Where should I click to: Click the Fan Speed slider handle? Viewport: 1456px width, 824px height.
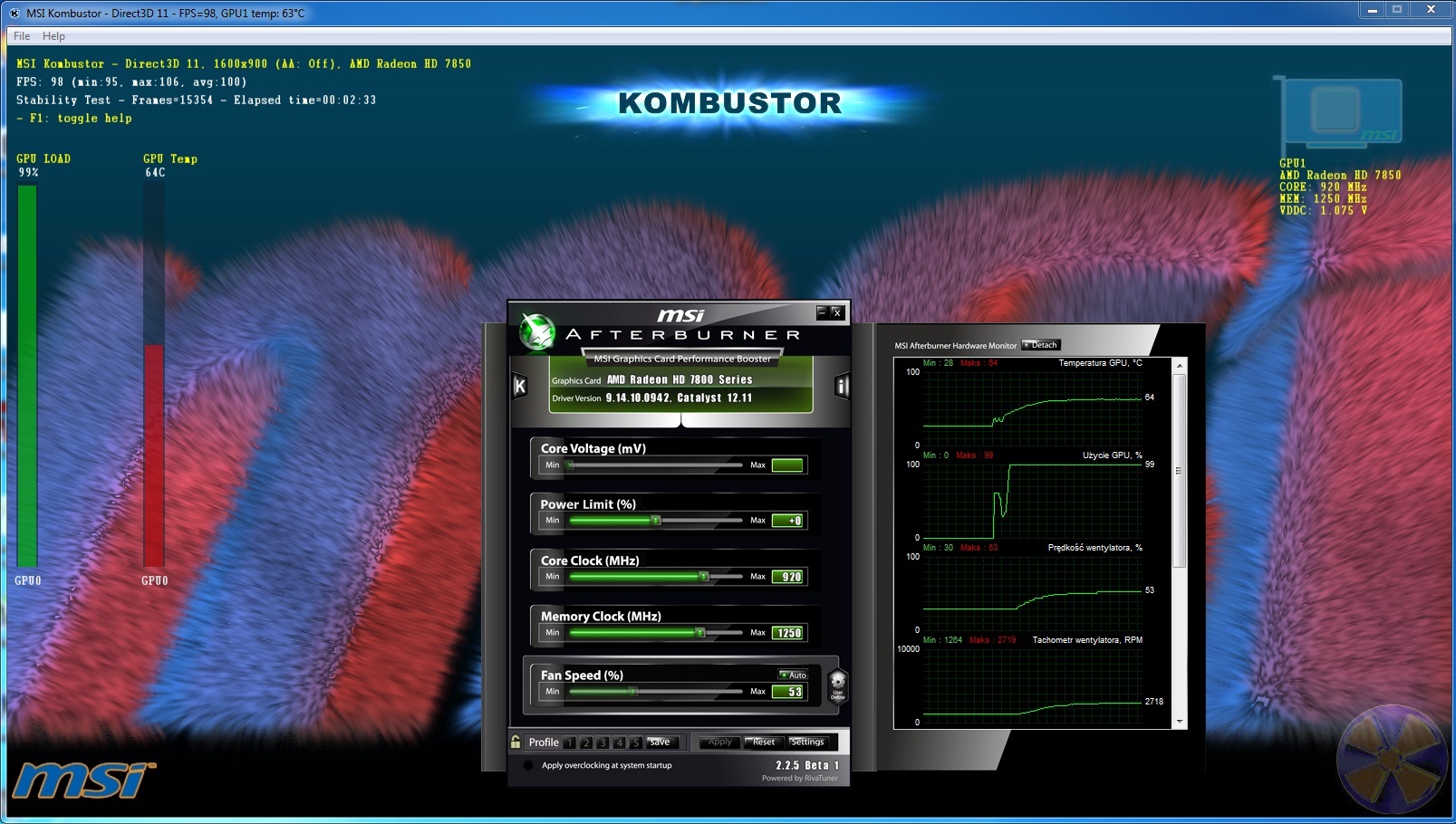coord(633,692)
